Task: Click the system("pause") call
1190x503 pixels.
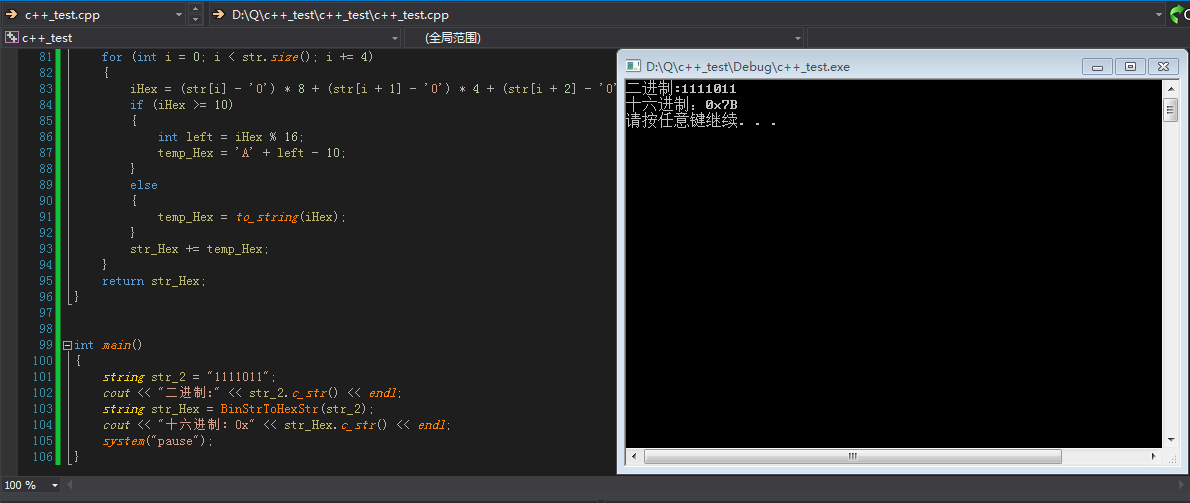Action: (155, 441)
